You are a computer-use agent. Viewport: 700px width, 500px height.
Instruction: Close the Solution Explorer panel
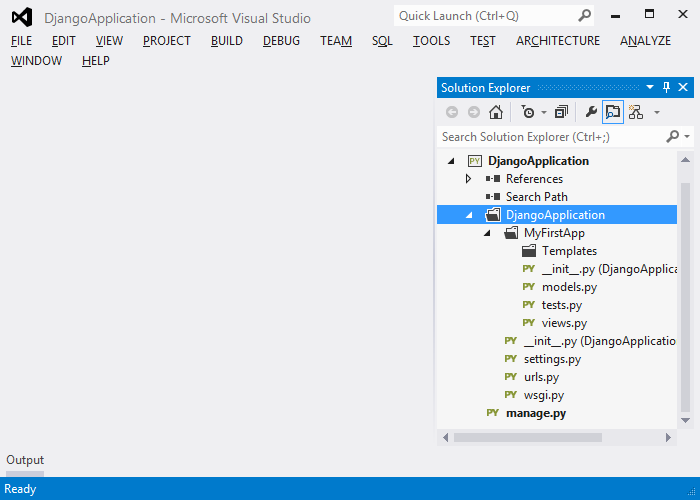point(683,87)
